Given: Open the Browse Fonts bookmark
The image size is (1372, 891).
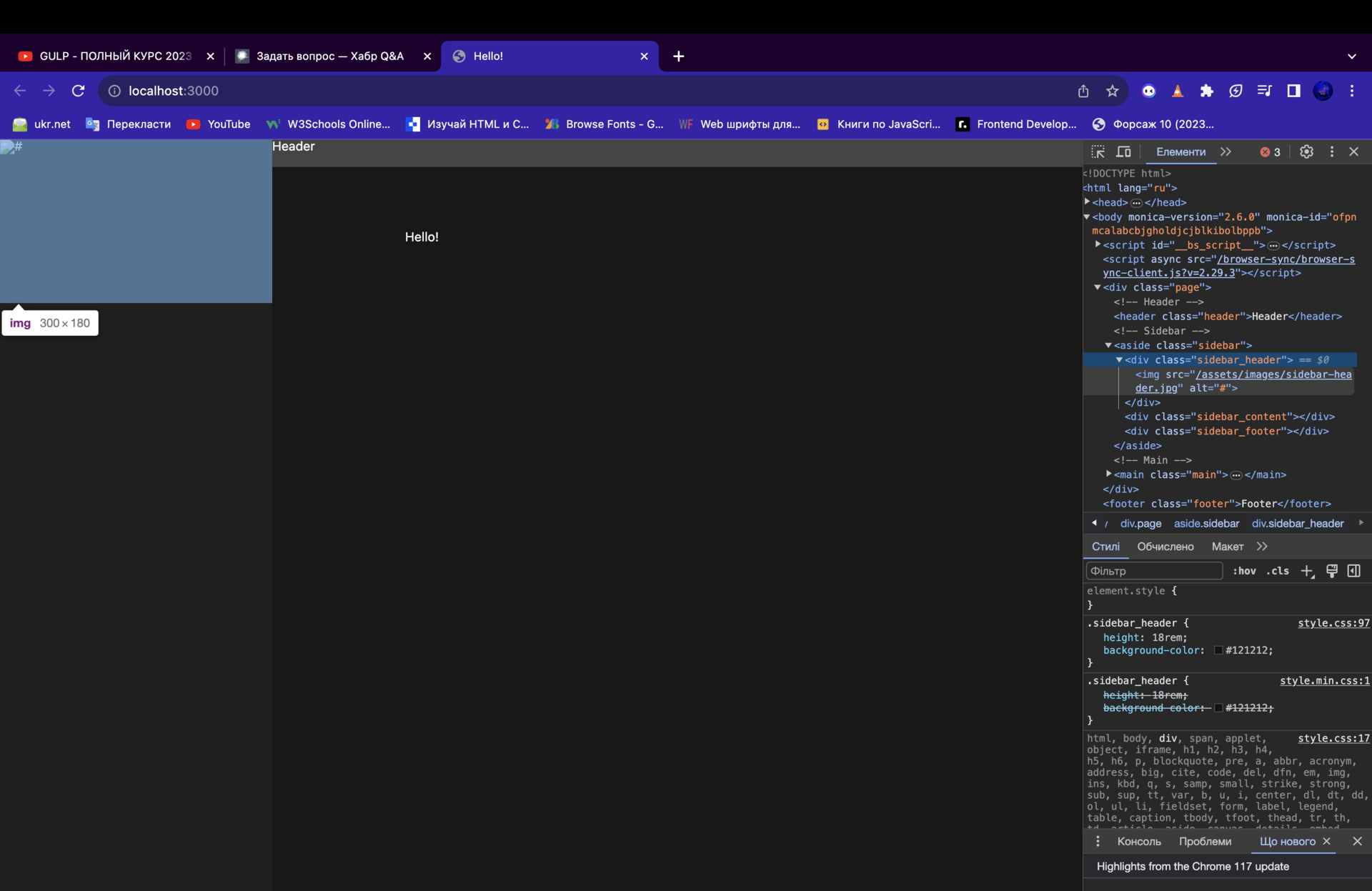Looking at the screenshot, I should pyautogui.click(x=605, y=124).
